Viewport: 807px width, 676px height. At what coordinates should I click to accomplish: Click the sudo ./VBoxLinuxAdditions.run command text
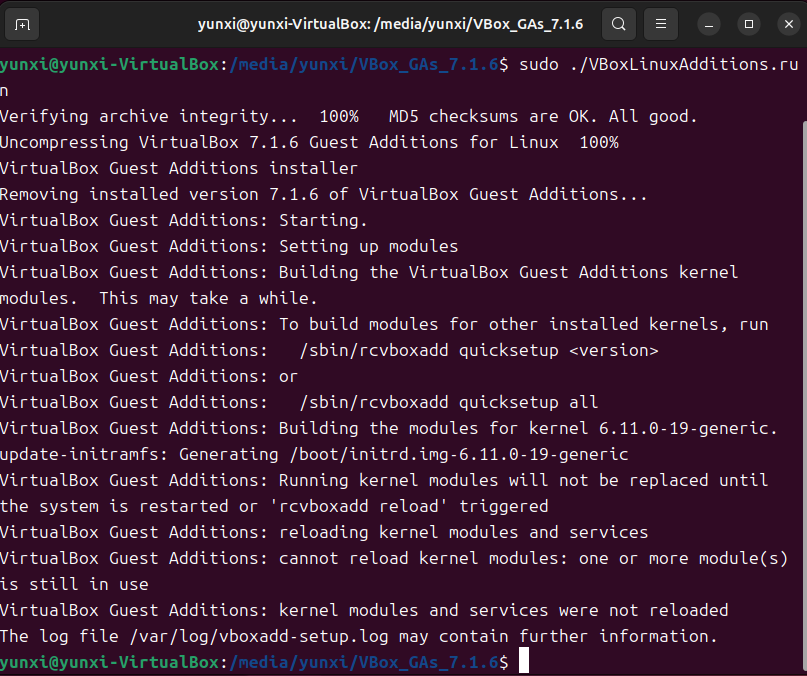(658, 65)
